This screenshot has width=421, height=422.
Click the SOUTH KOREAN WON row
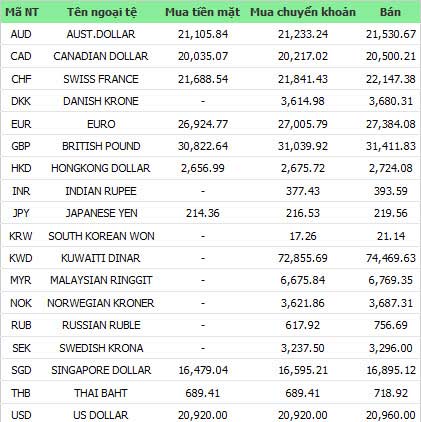[x=211, y=236]
